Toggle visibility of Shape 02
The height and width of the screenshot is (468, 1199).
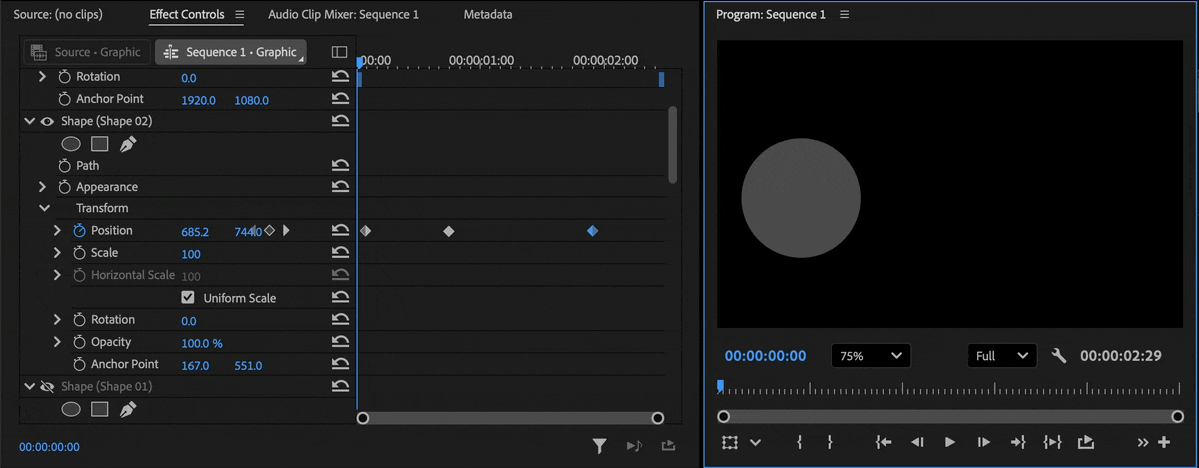pos(47,121)
